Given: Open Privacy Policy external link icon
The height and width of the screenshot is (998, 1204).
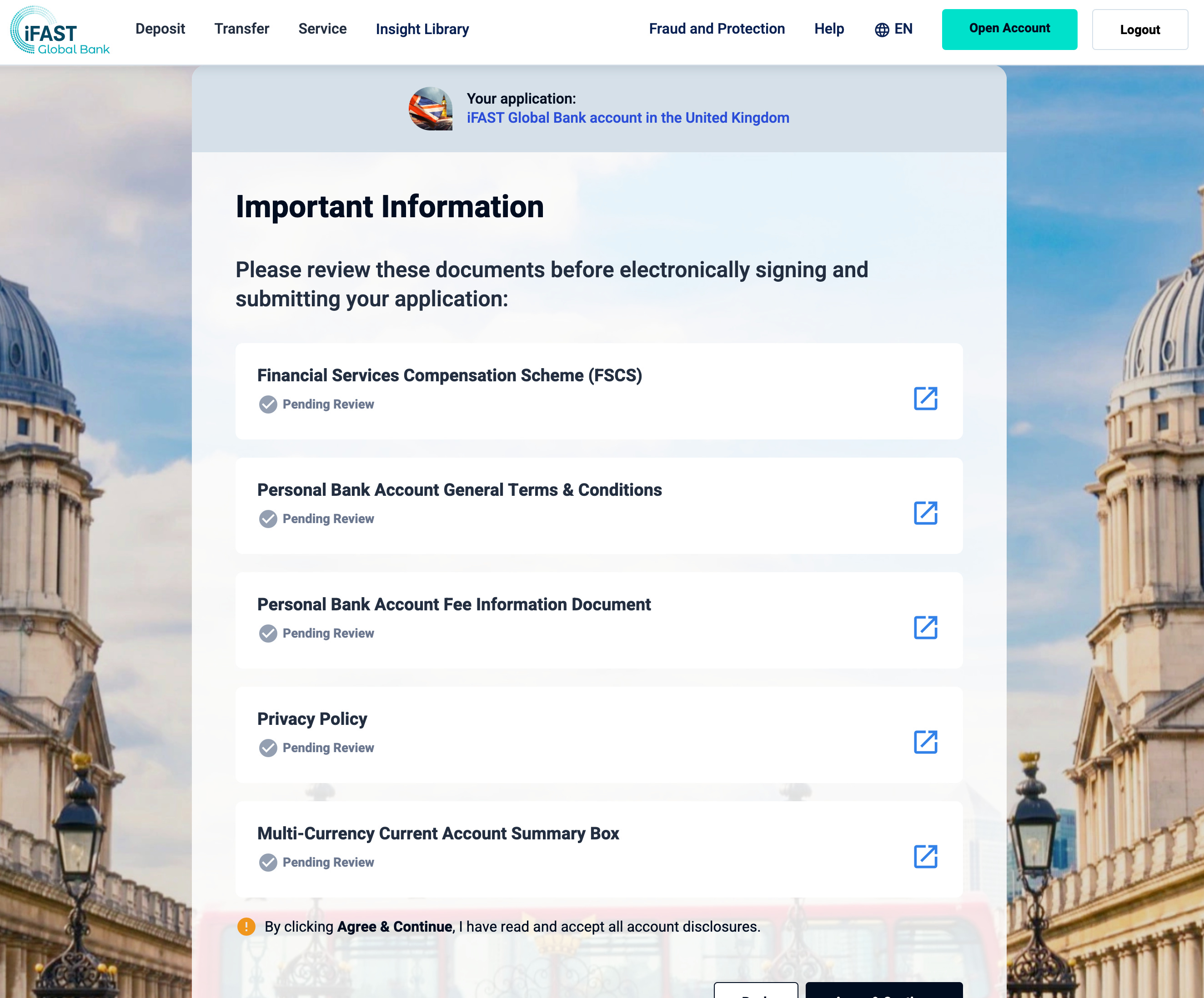Looking at the screenshot, I should (925, 742).
